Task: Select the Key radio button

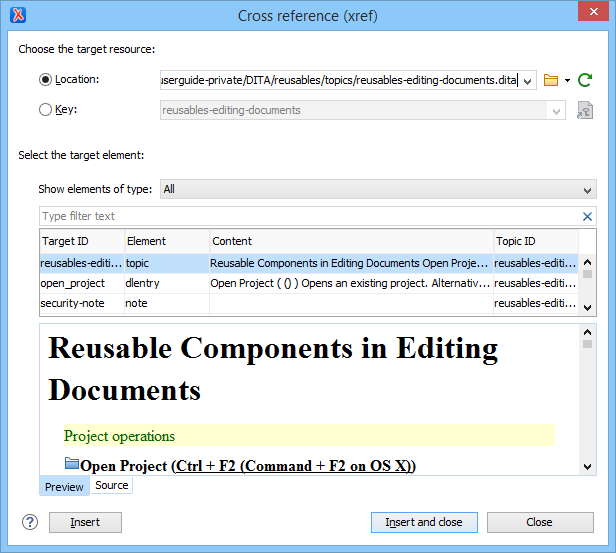Action: click(45, 110)
